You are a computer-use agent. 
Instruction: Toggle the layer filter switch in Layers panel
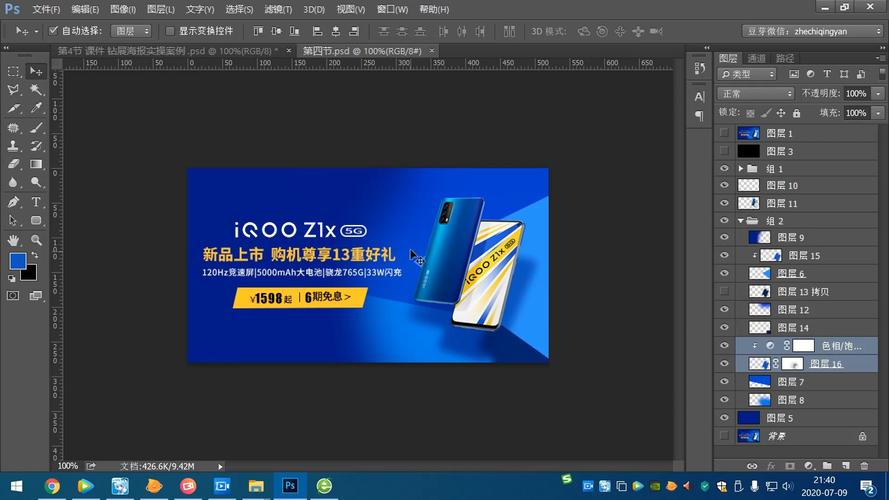pos(882,74)
